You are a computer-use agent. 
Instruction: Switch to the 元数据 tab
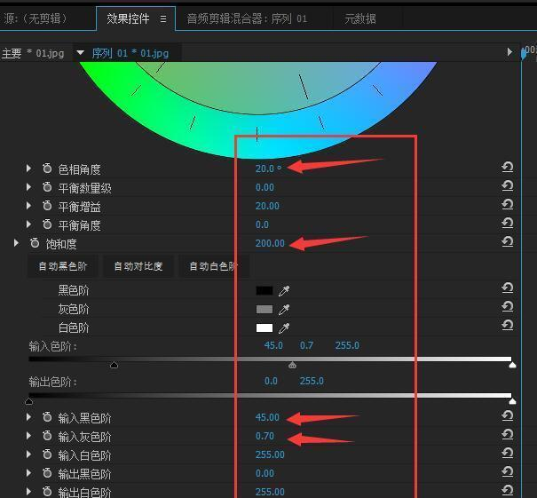[x=360, y=18]
